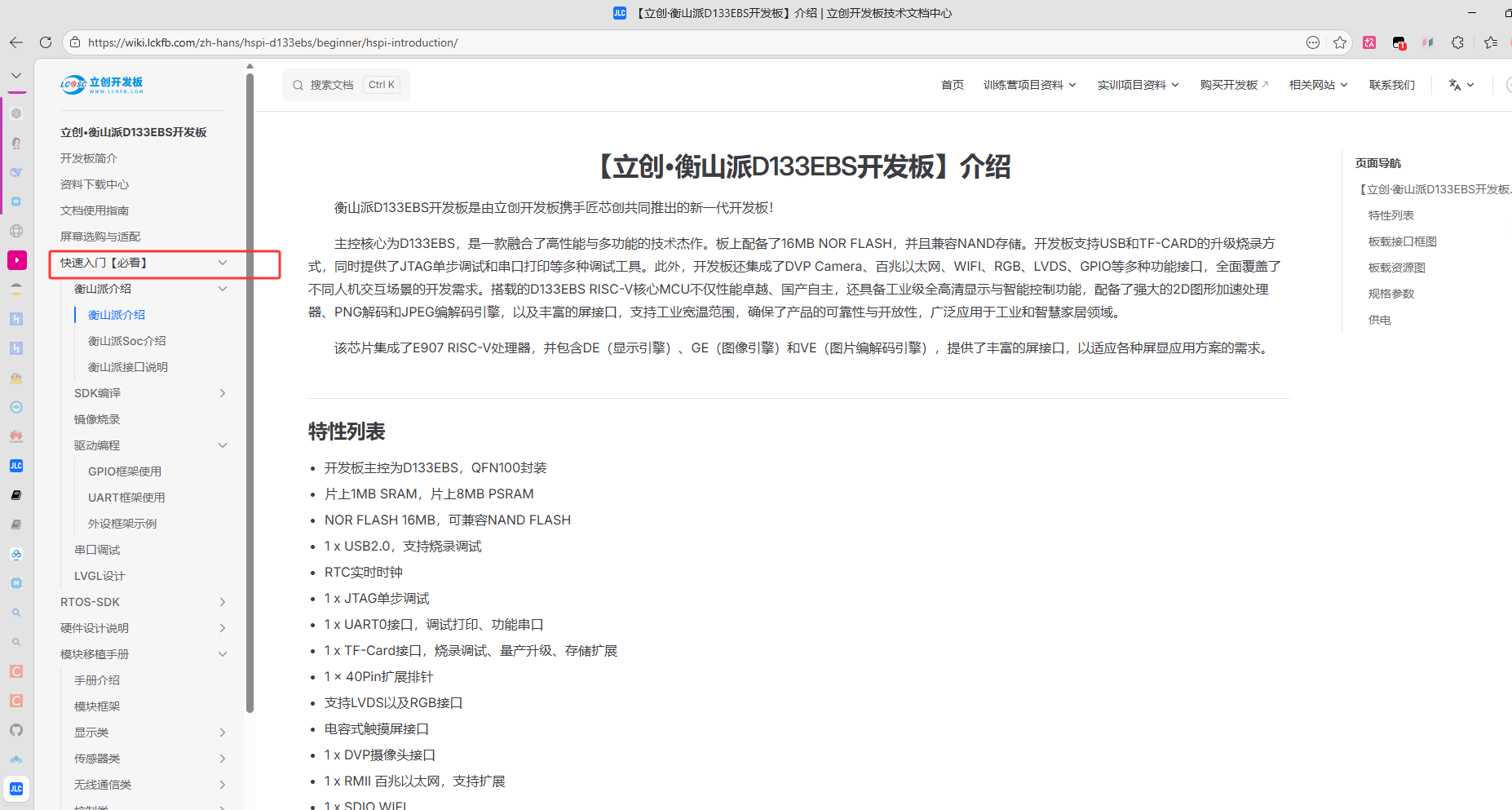
Task: Switch to the blue circle cloud icon tab
Action: point(16,407)
